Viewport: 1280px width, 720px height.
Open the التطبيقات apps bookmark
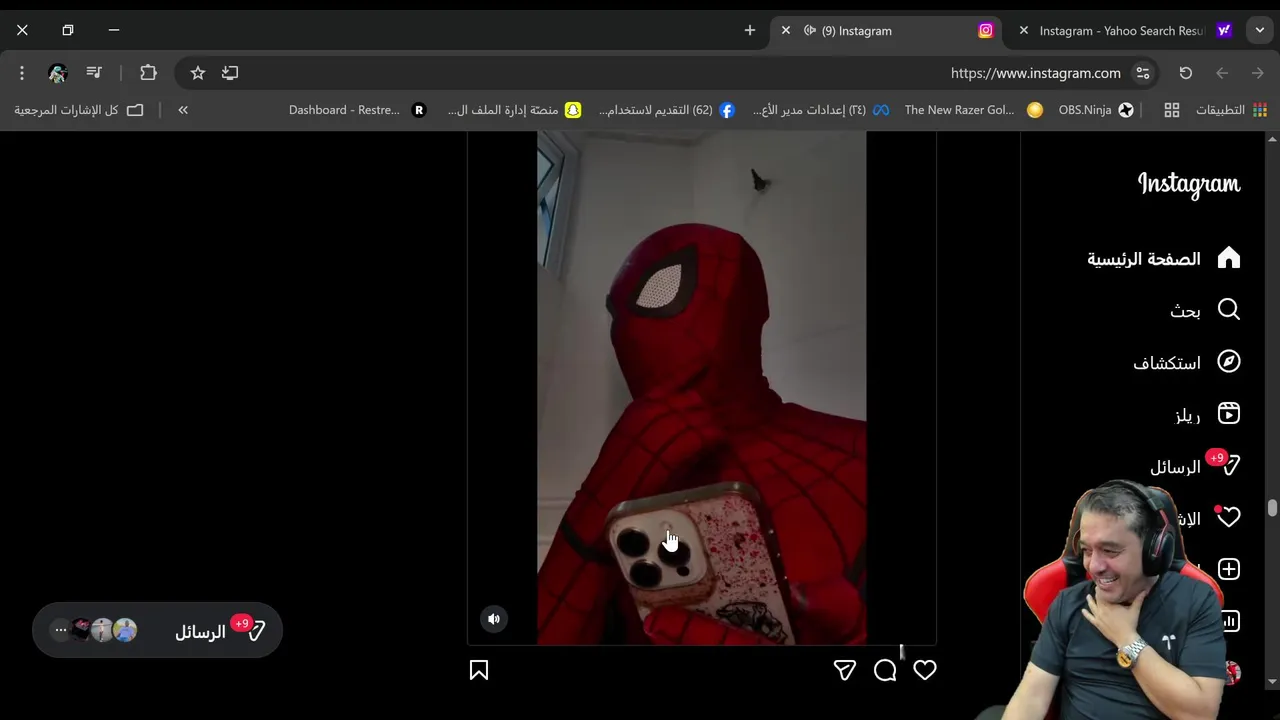pyautogui.click(x=1231, y=110)
